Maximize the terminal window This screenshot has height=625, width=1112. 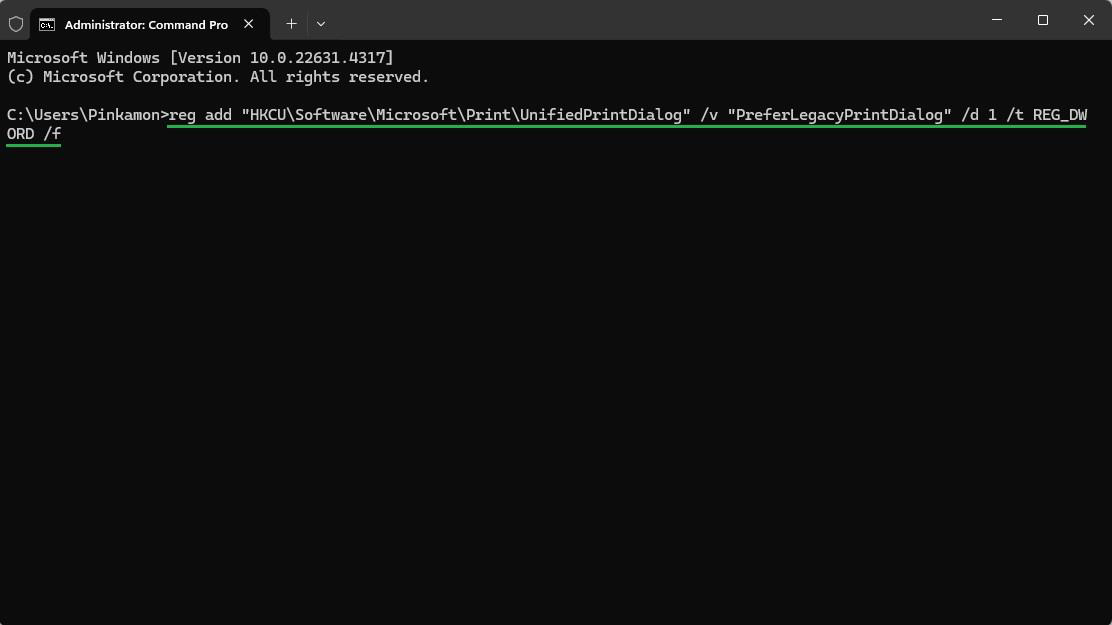pyautogui.click(x=1043, y=20)
